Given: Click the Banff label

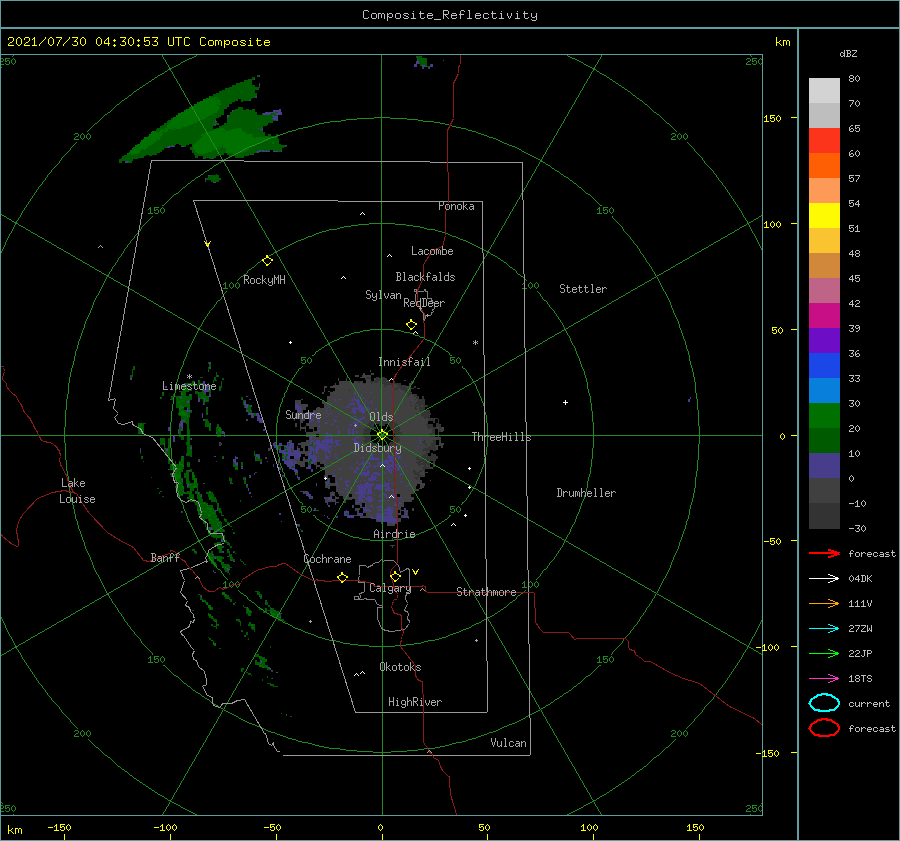Looking at the screenshot, I should (x=165, y=557).
